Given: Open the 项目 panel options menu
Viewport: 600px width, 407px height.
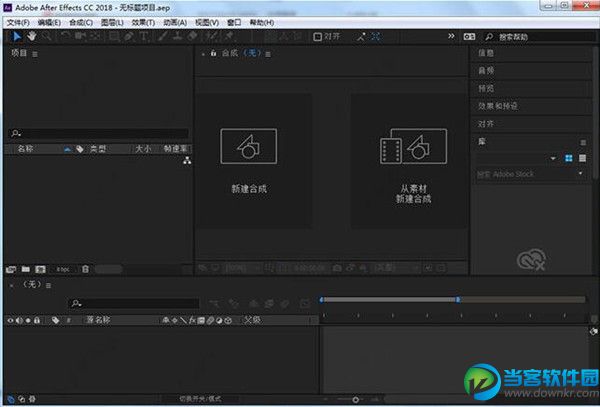Looking at the screenshot, I should tap(35, 54).
